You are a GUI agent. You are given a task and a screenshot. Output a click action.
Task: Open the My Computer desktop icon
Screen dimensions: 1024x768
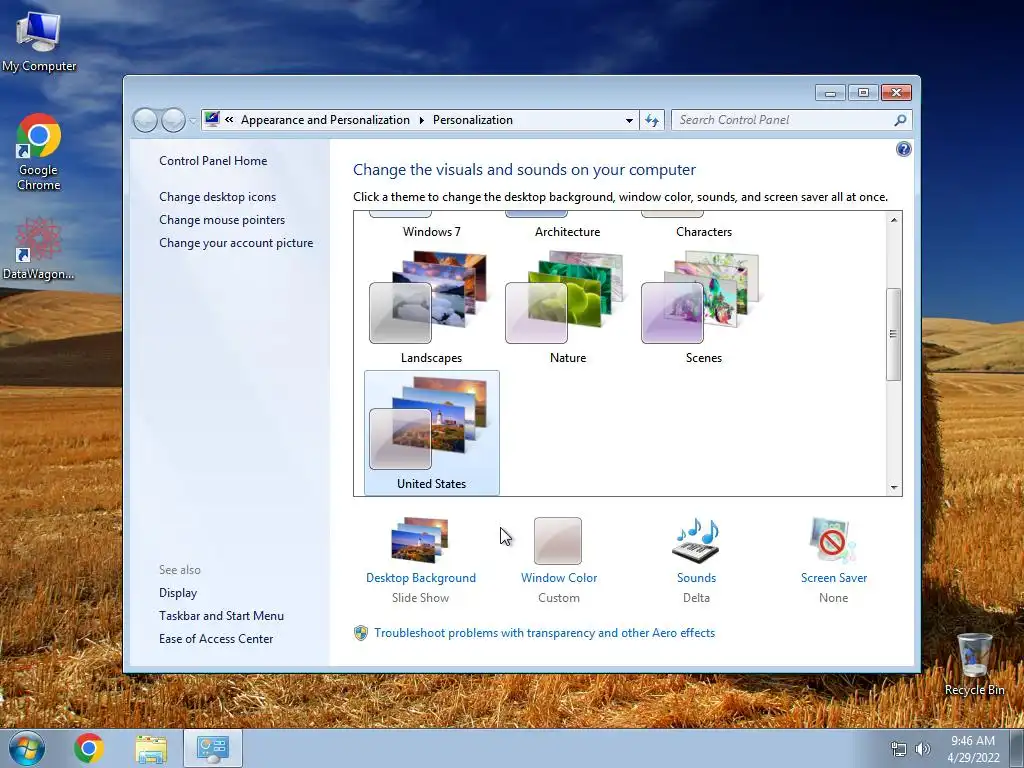[39, 40]
